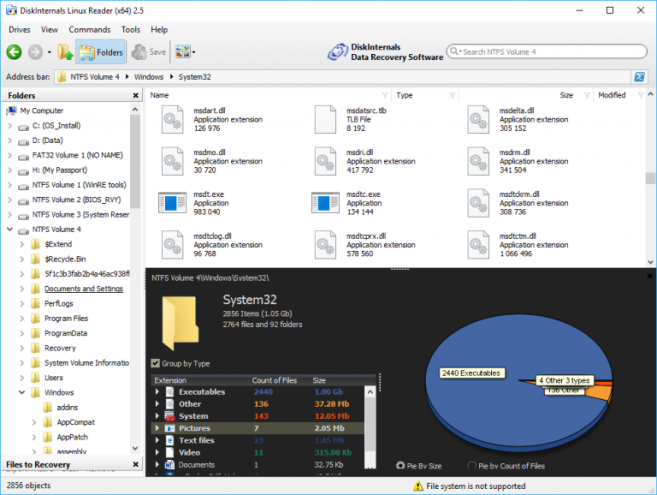657x495 pixels.
Task: Open the Type column filter dropdown
Action: (x=452, y=95)
